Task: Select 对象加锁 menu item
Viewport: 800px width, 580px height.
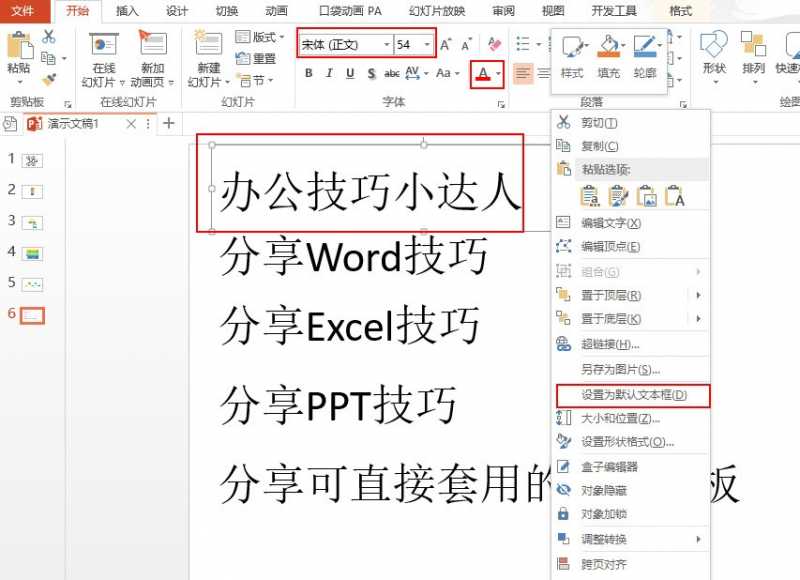Action: click(x=631, y=514)
